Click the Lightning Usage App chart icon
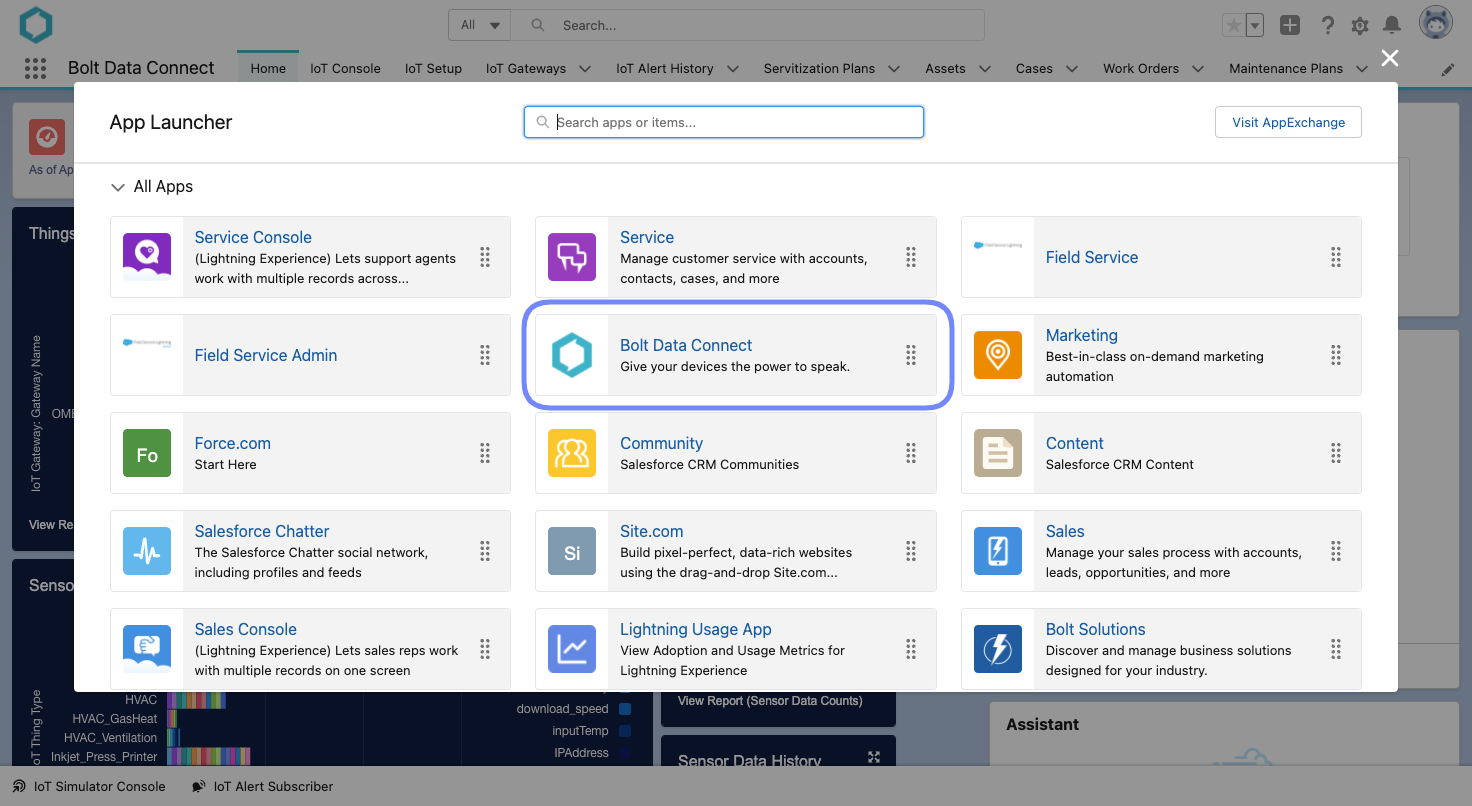The image size is (1472, 806). 572,649
